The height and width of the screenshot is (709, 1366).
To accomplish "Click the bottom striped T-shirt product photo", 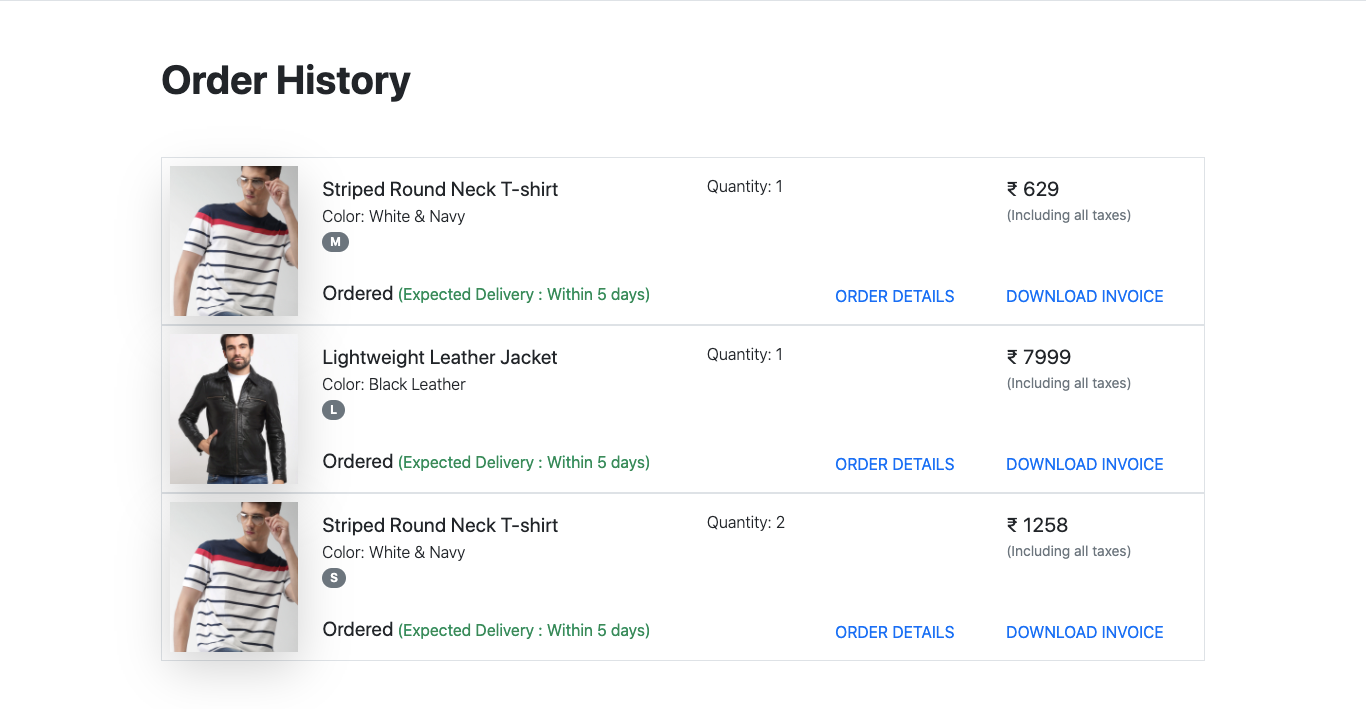I will pyautogui.click(x=233, y=576).
